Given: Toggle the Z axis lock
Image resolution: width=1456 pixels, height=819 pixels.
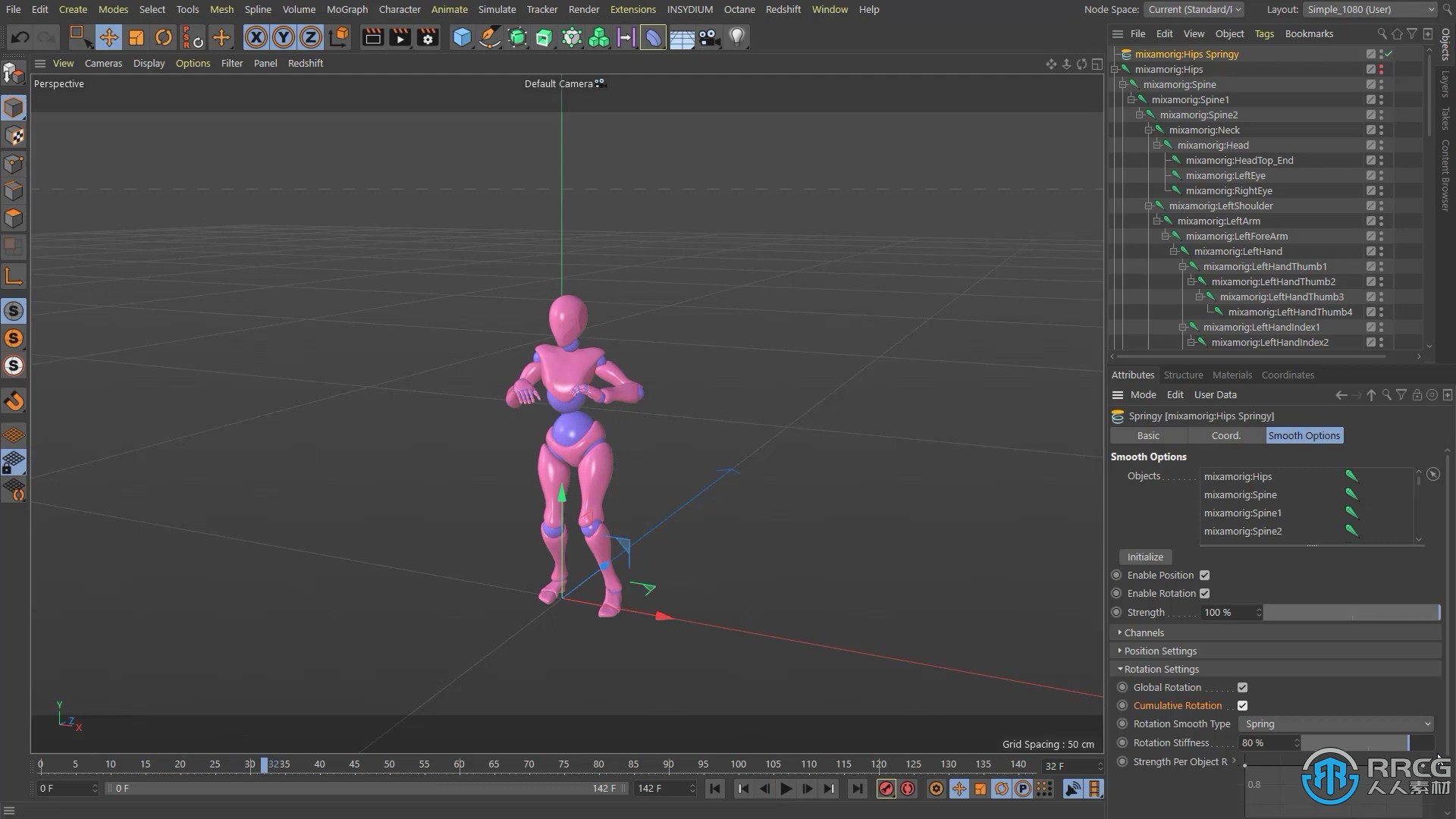Looking at the screenshot, I should [x=311, y=37].
